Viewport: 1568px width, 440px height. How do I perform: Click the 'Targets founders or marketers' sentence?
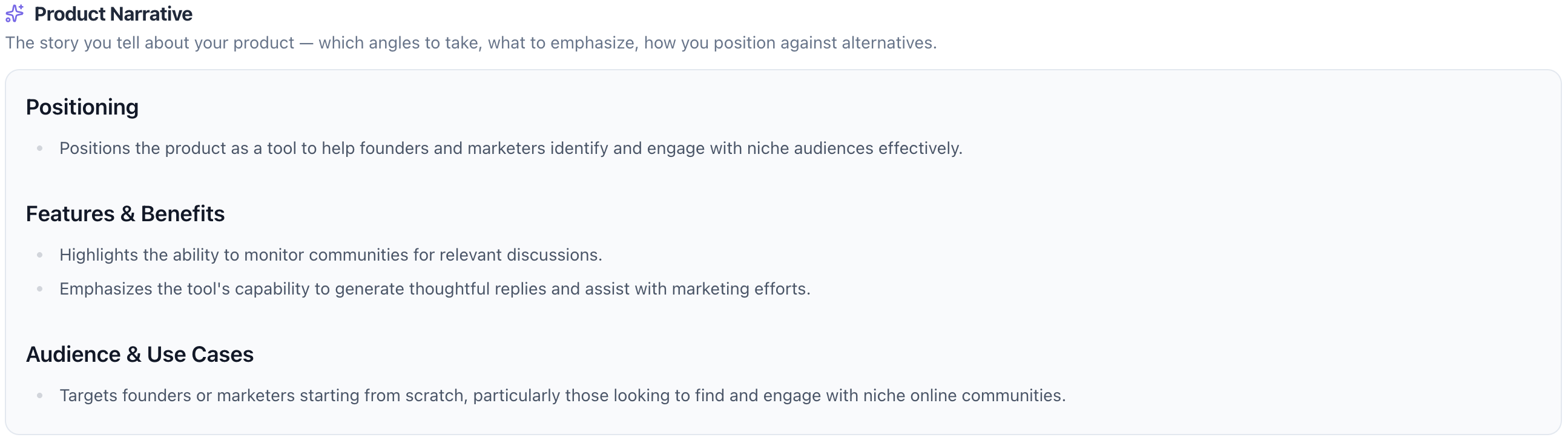coord(562,396)
